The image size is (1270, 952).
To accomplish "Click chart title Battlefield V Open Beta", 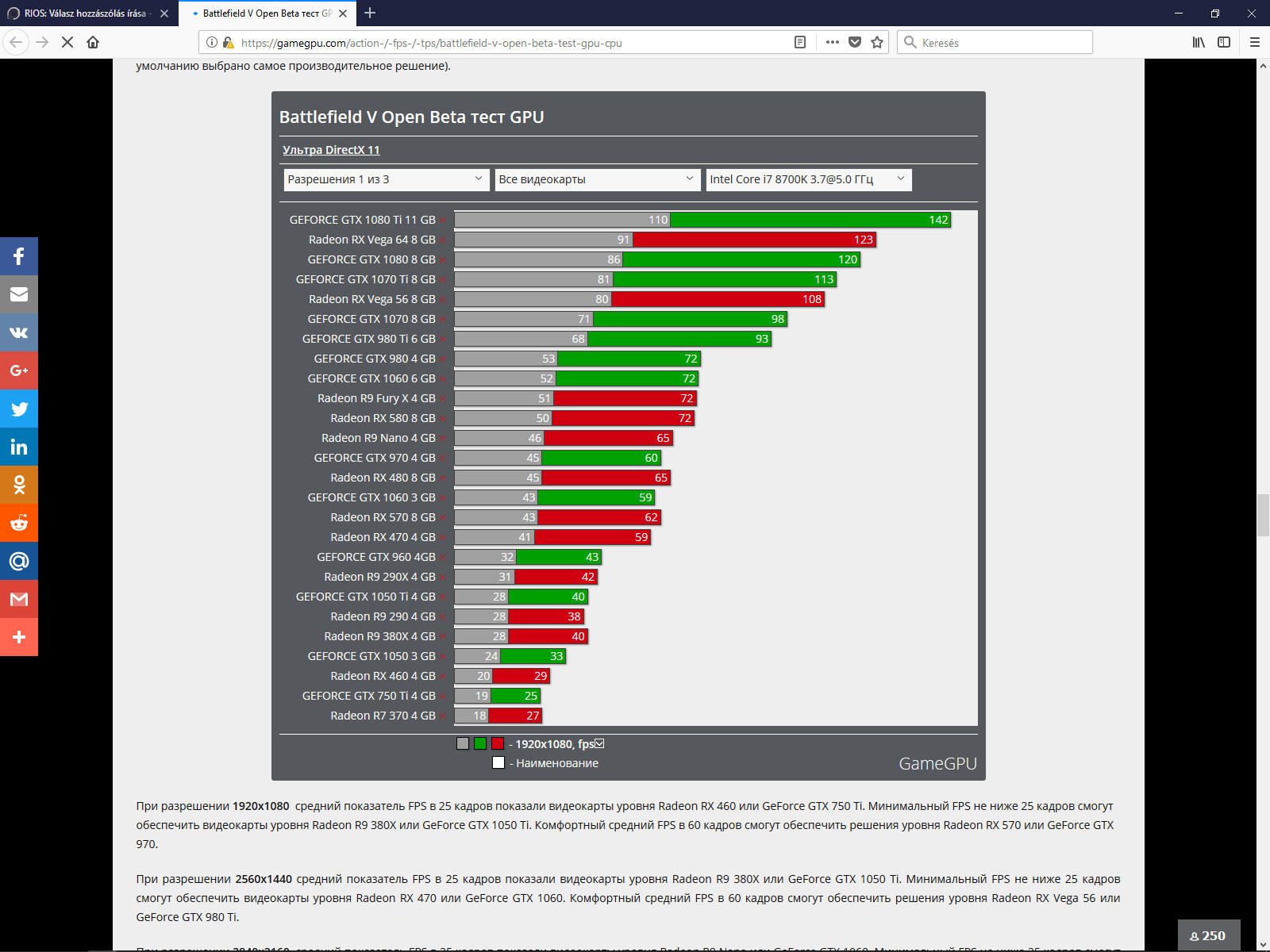I will pyautogui.click(x=411, y=117).
